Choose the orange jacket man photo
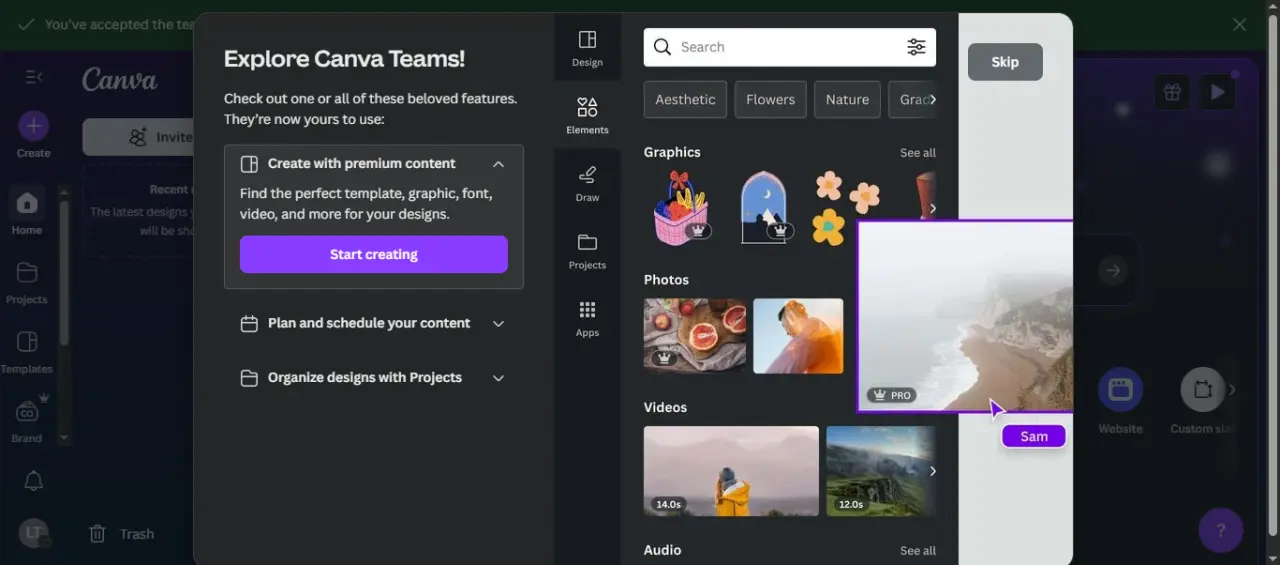The height and width of the screenshot is (565, 1280). tap(798, 336)
